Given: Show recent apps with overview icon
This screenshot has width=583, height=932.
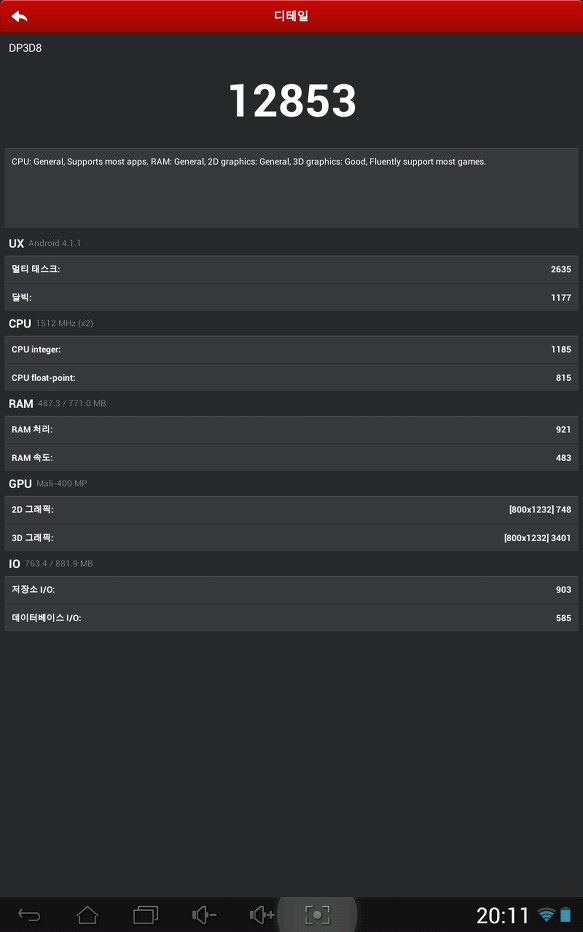Looking at the screenshot, I should [x=146, y=915].
